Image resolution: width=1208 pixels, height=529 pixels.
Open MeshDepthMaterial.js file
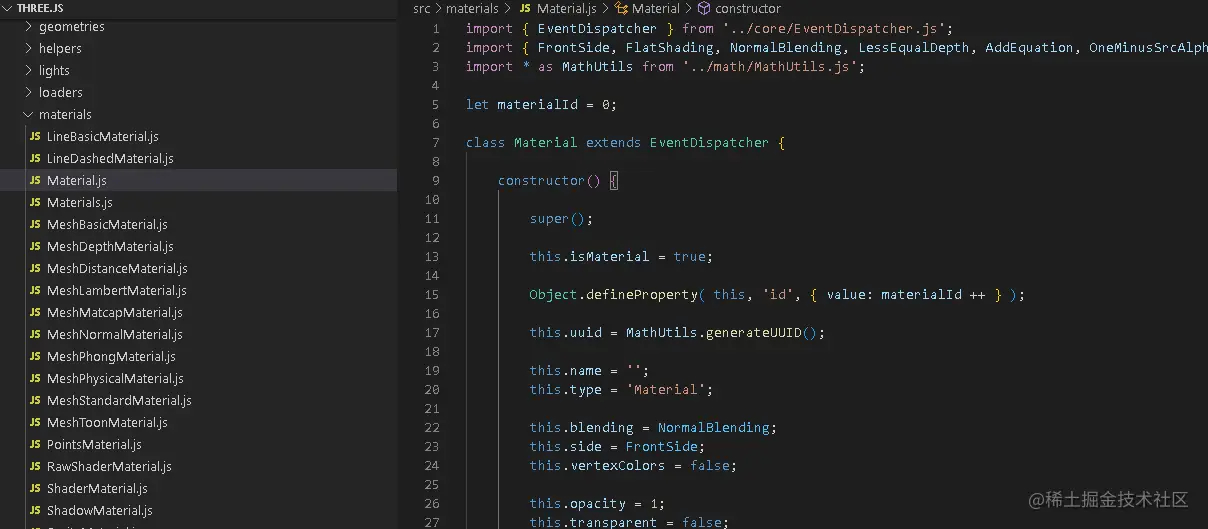tap(110, 246)
